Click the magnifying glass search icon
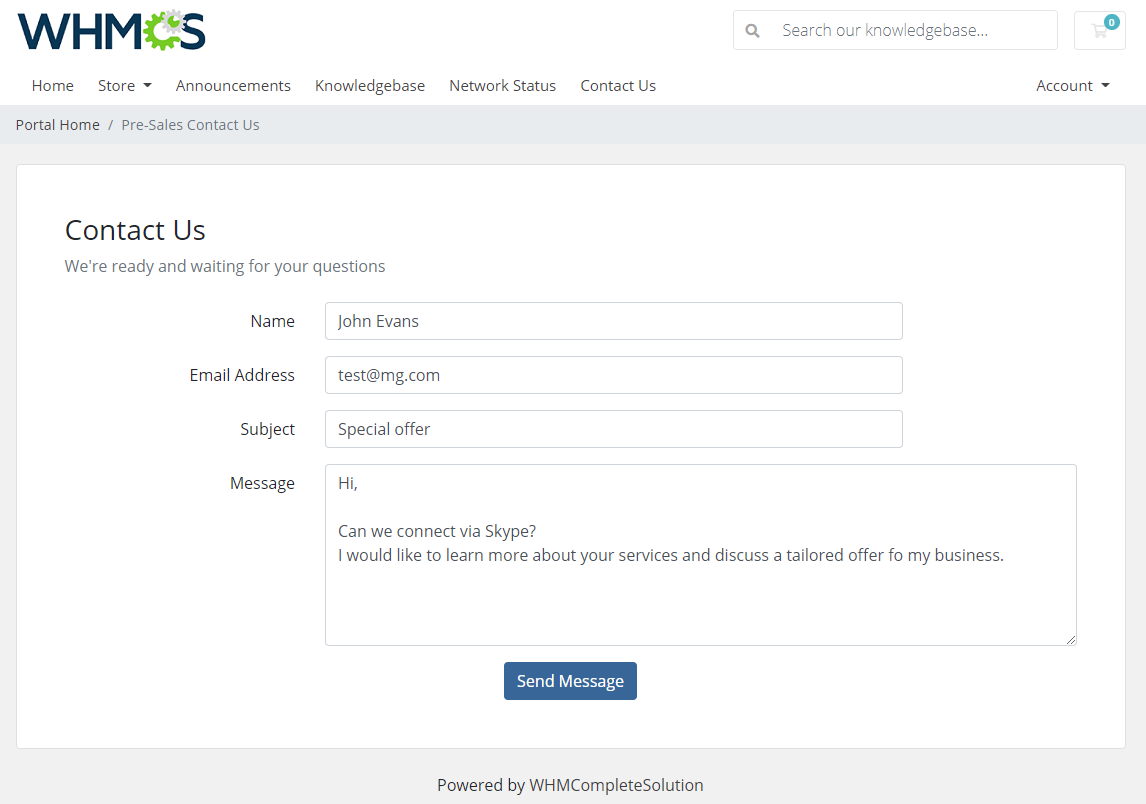The image size is (1146, 804). pyautogui.click(x=752, y=30)
